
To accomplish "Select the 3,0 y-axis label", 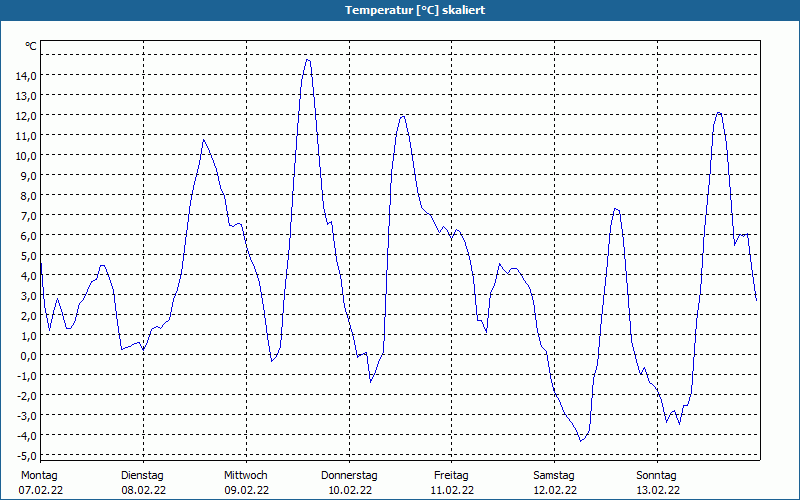I will pos(29,295).
